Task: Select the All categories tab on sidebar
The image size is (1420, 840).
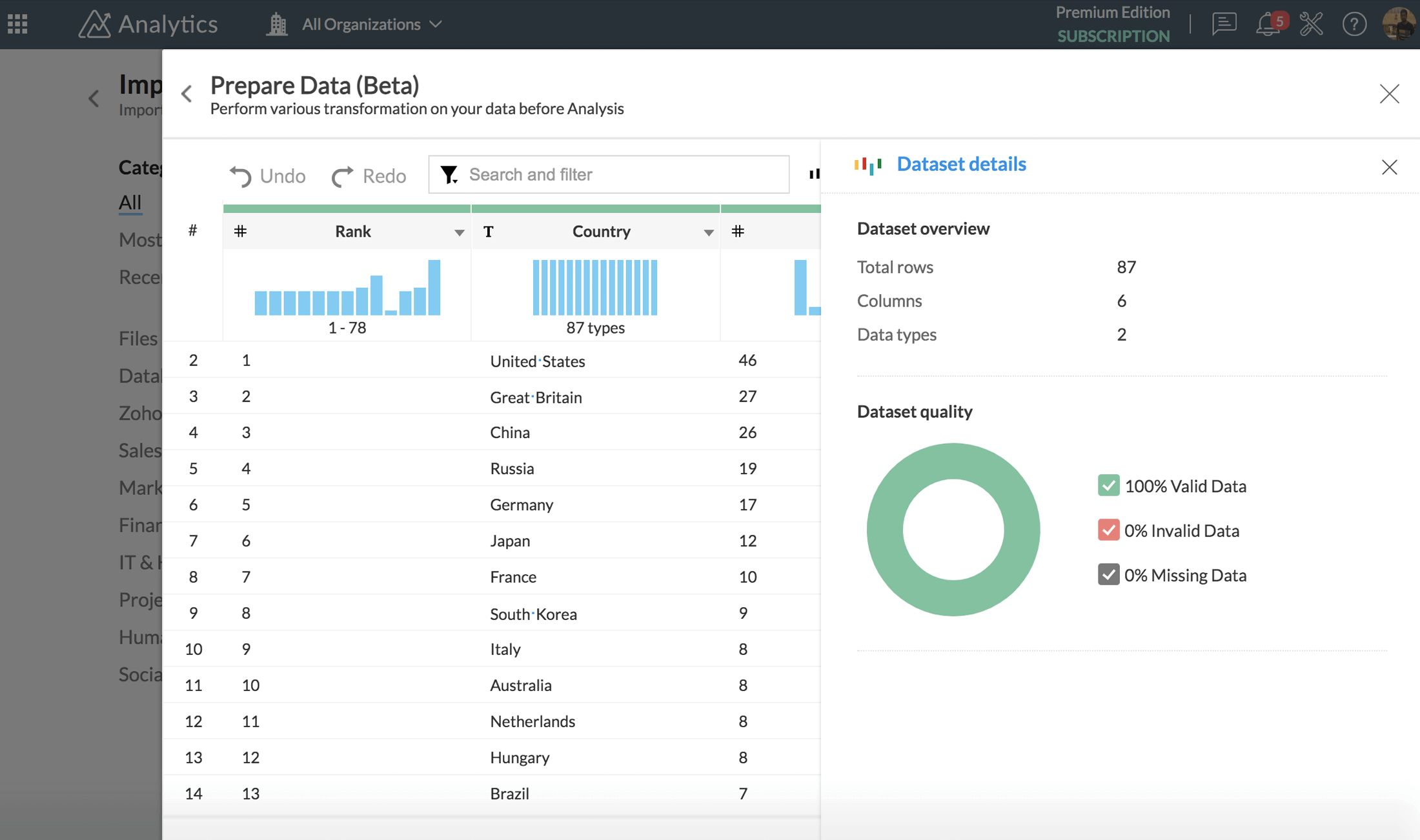Action: (x=129, y=201)
